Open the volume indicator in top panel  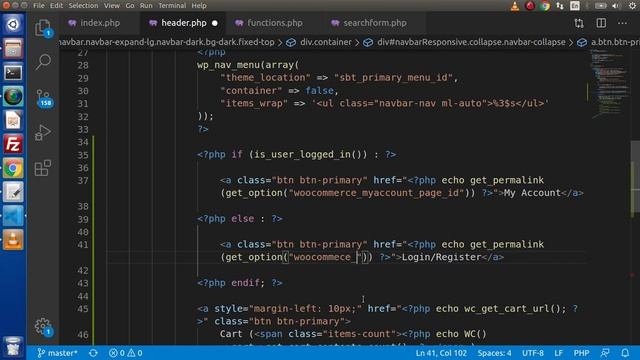tap(616, 6)
